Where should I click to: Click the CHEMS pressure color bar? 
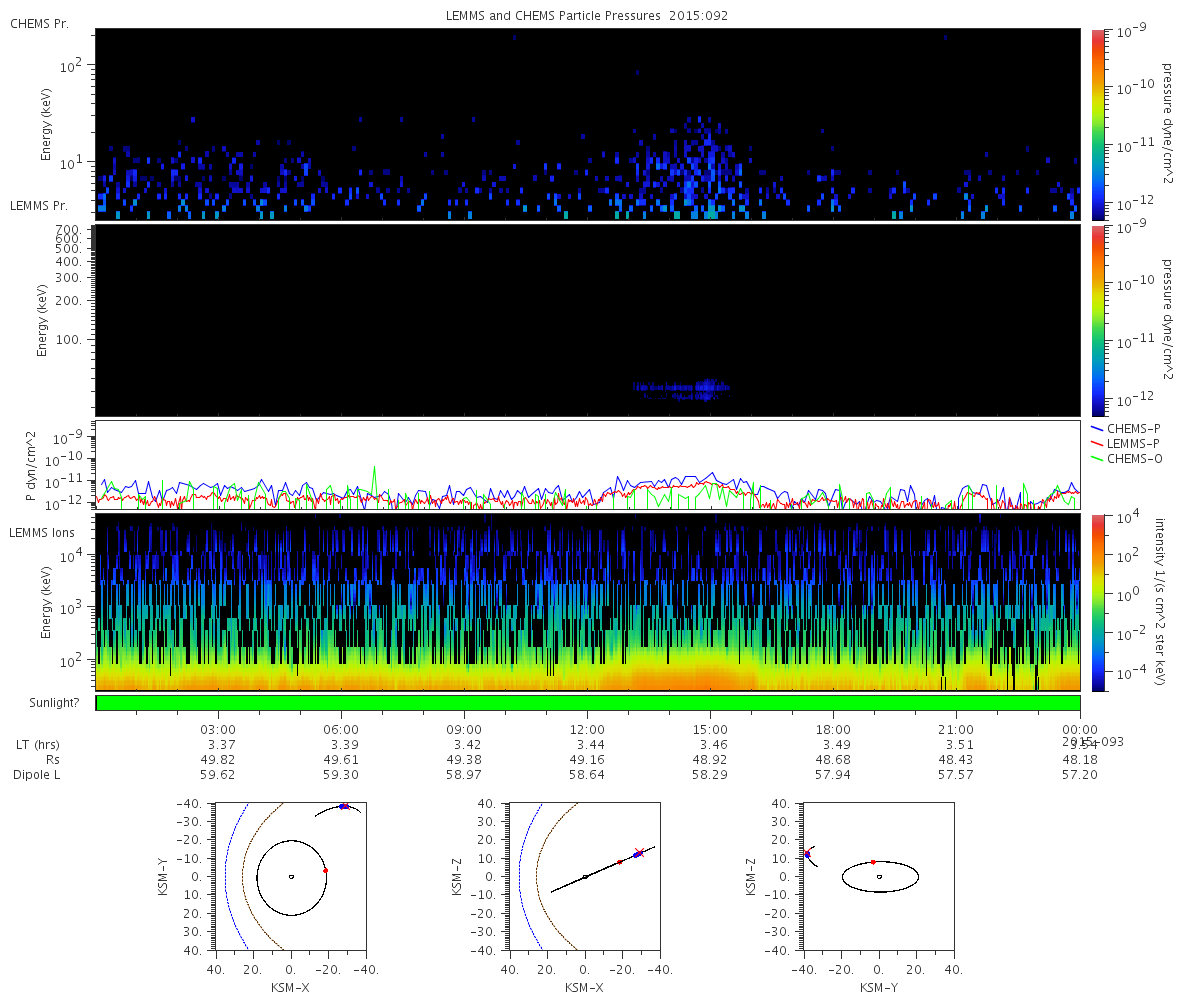(1097, 124)
